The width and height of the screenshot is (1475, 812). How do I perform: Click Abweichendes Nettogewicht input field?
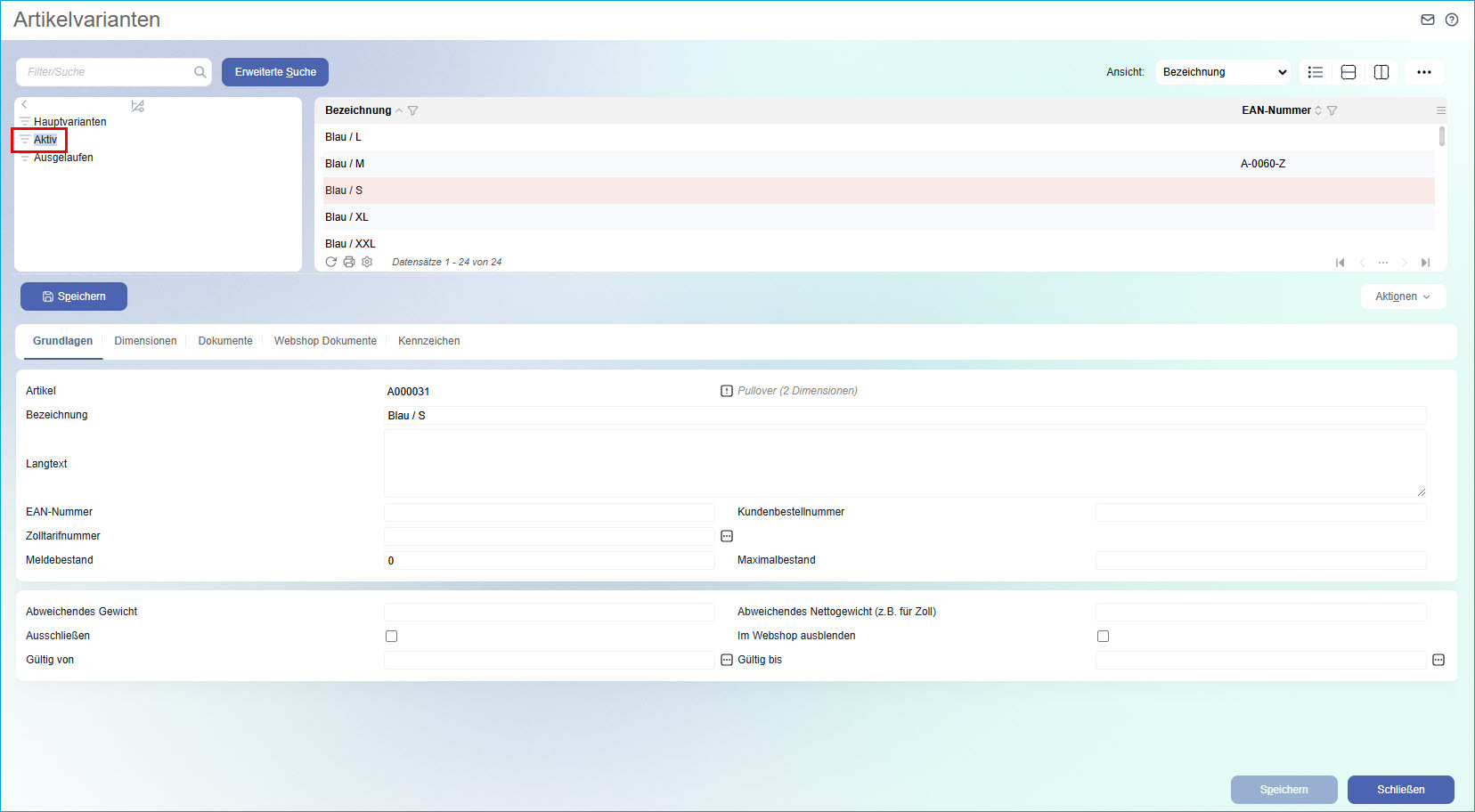(1261, 612)
